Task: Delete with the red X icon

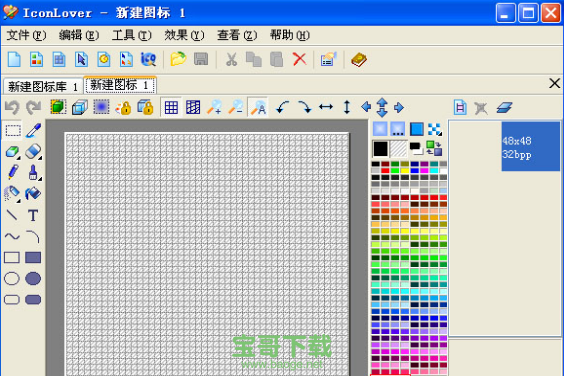Action: tap(299, 59)
